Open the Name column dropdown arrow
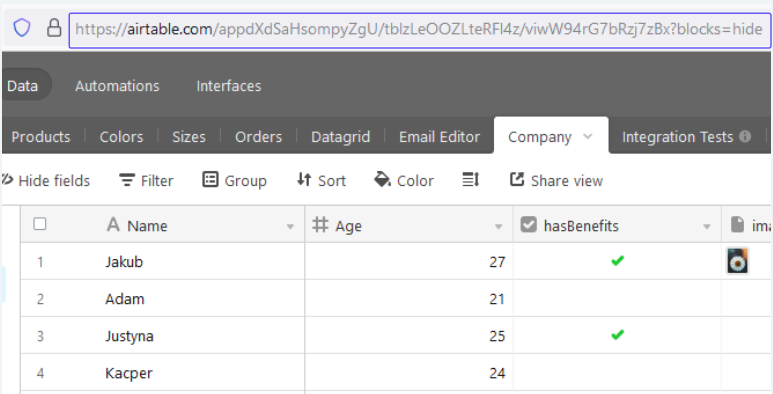Screen dimensions: 773x394 [290, 227]
